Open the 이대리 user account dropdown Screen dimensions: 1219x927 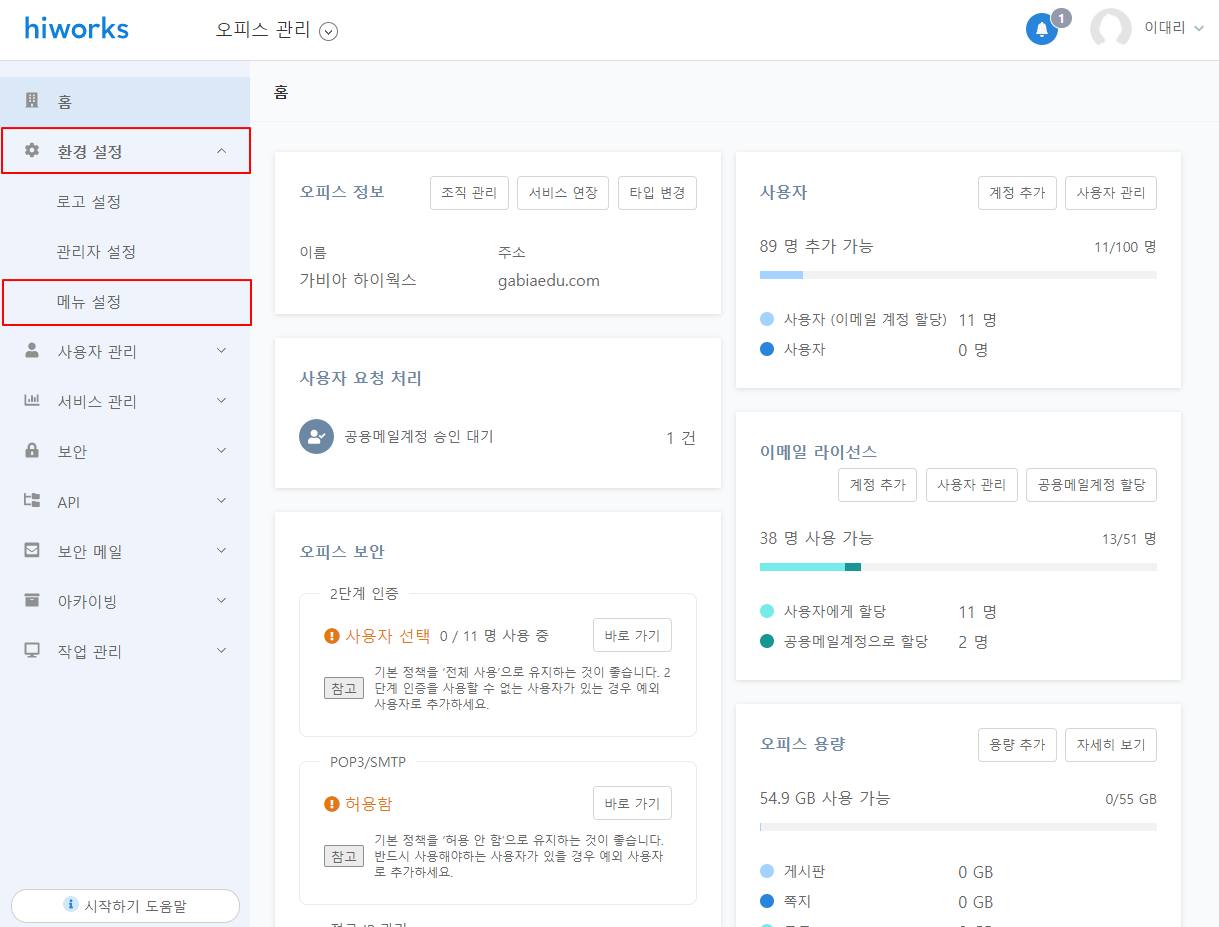coord(1174,28)
